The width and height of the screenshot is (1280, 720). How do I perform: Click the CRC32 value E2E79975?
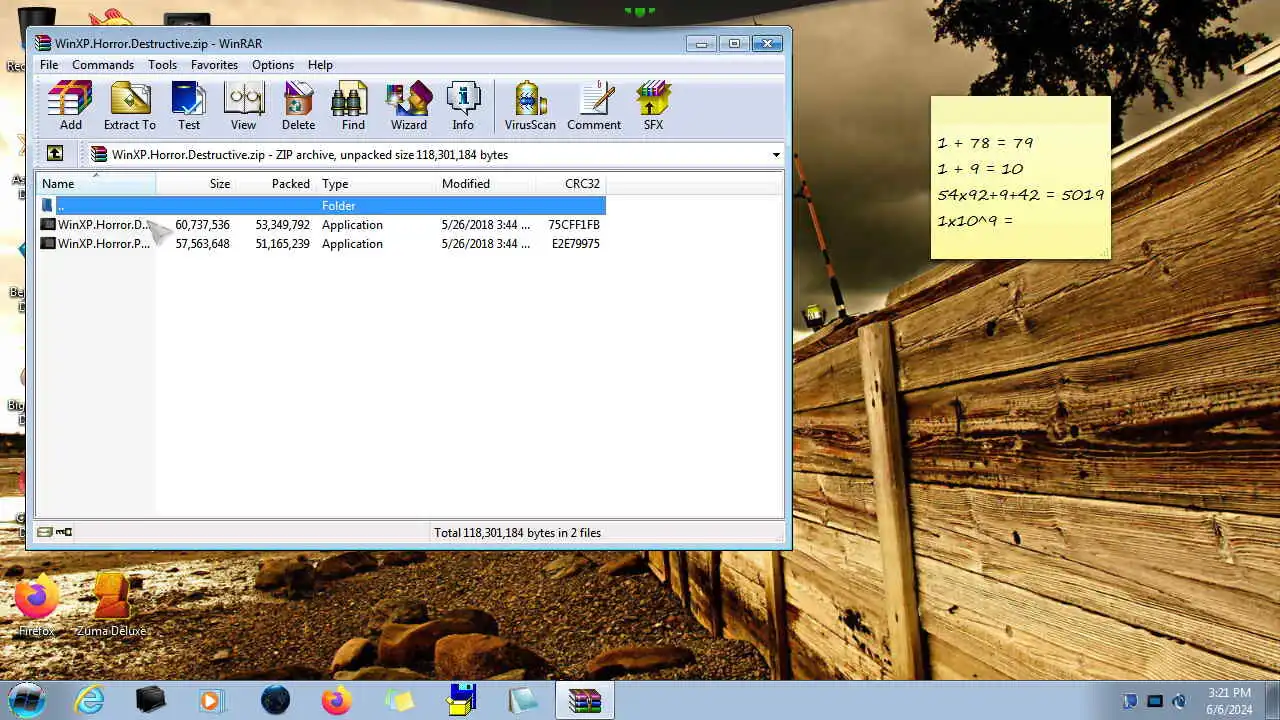(x=576, y=244)
